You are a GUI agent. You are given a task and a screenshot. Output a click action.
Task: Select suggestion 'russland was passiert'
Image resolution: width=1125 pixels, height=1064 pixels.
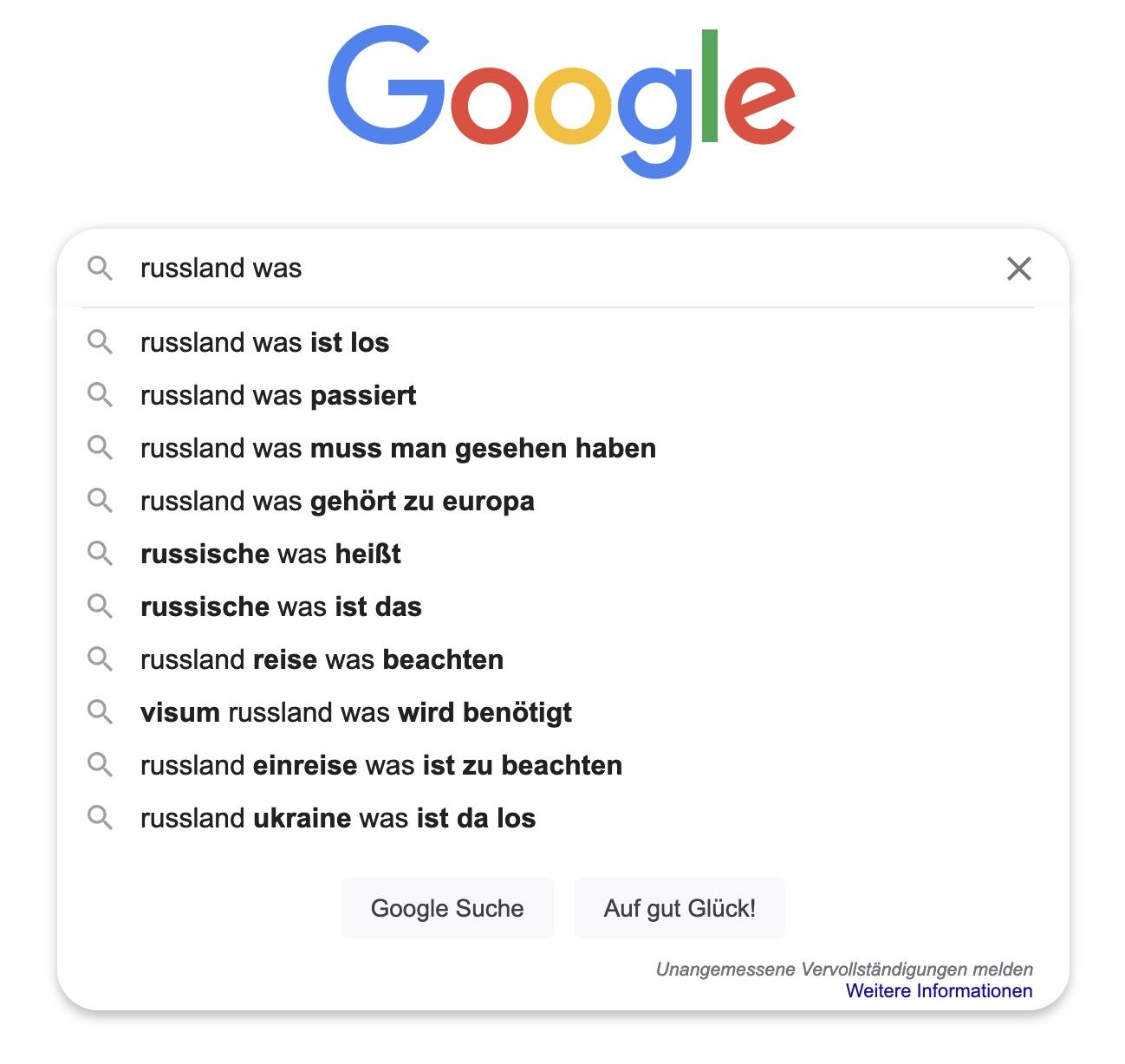277,395
